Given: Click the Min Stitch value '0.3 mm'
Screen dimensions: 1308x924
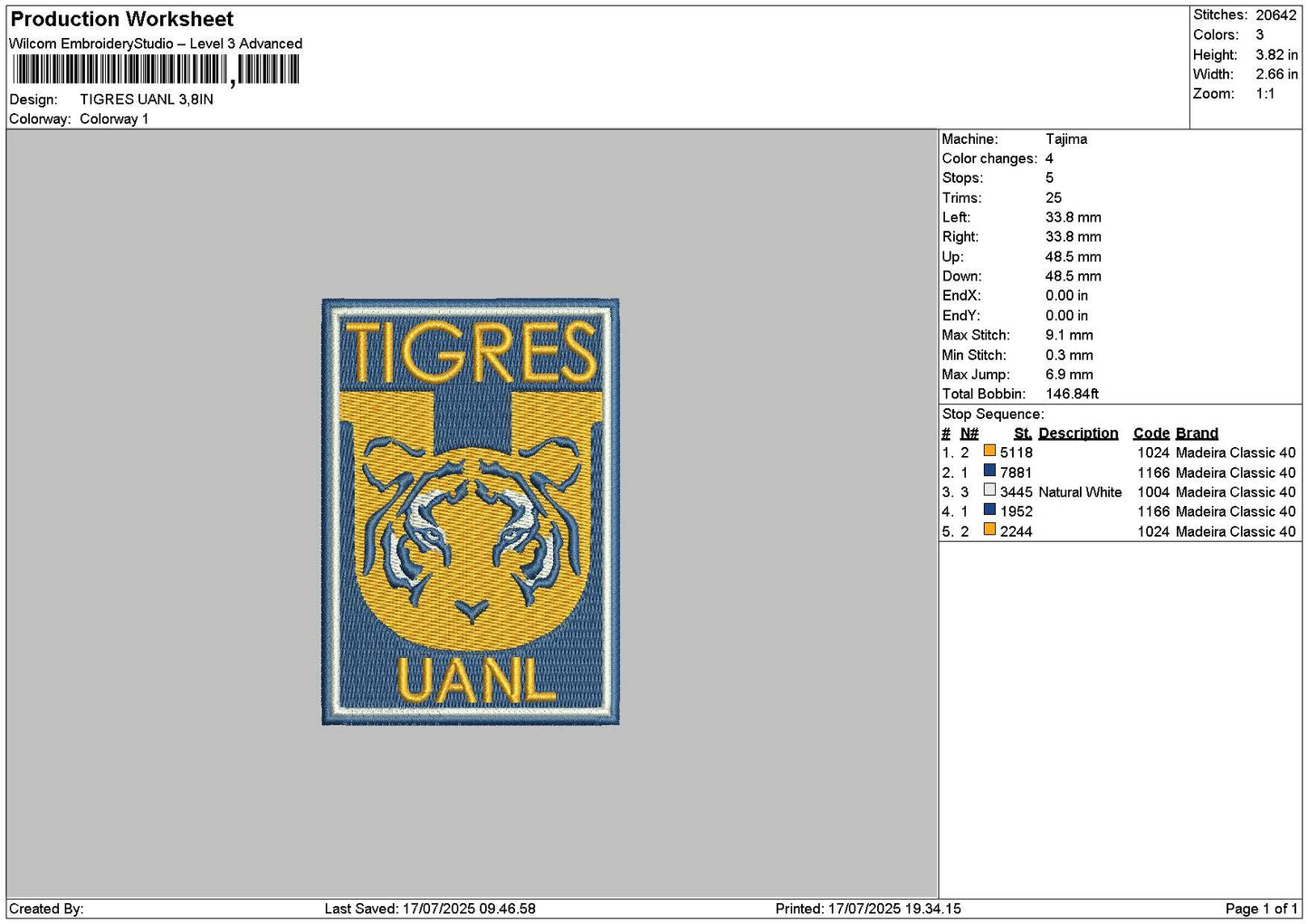Looking at the screenshot, I should pos(1069,356).
